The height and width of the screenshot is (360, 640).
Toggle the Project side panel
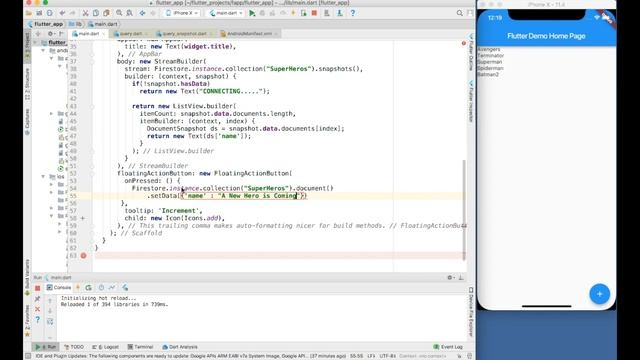(27, 48)
